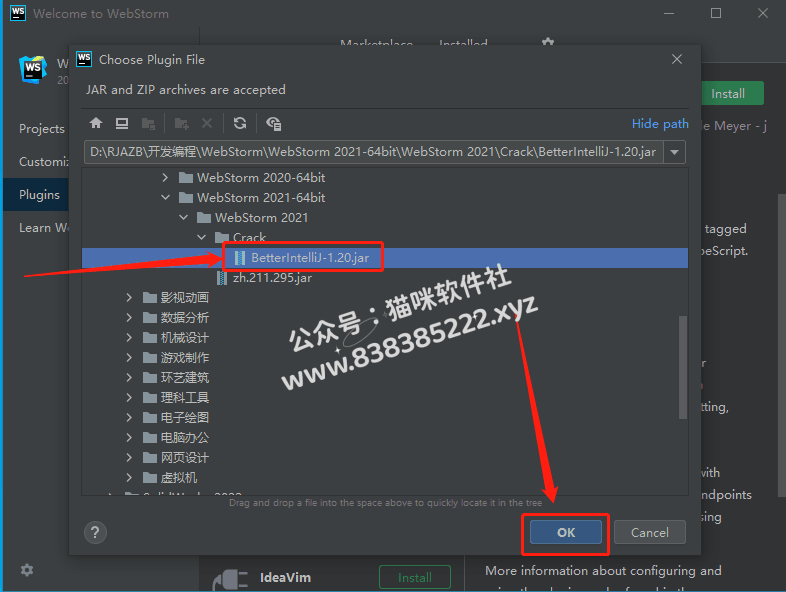786x592 pixels.
Task: Open Projects in Welcome sidebar
Action: click(42, 129)
